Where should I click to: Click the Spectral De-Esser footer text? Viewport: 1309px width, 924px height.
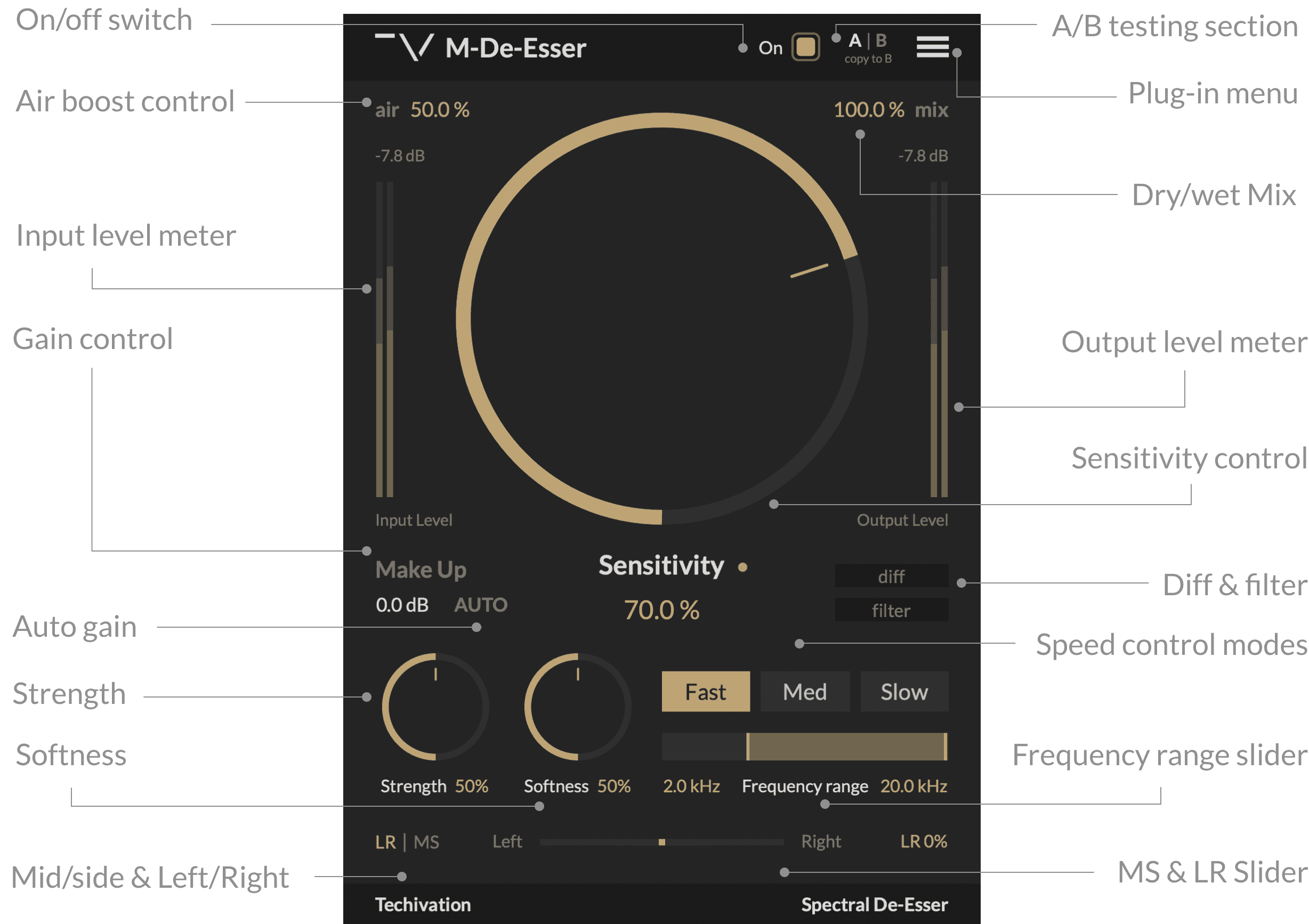[x=875, y=905]
